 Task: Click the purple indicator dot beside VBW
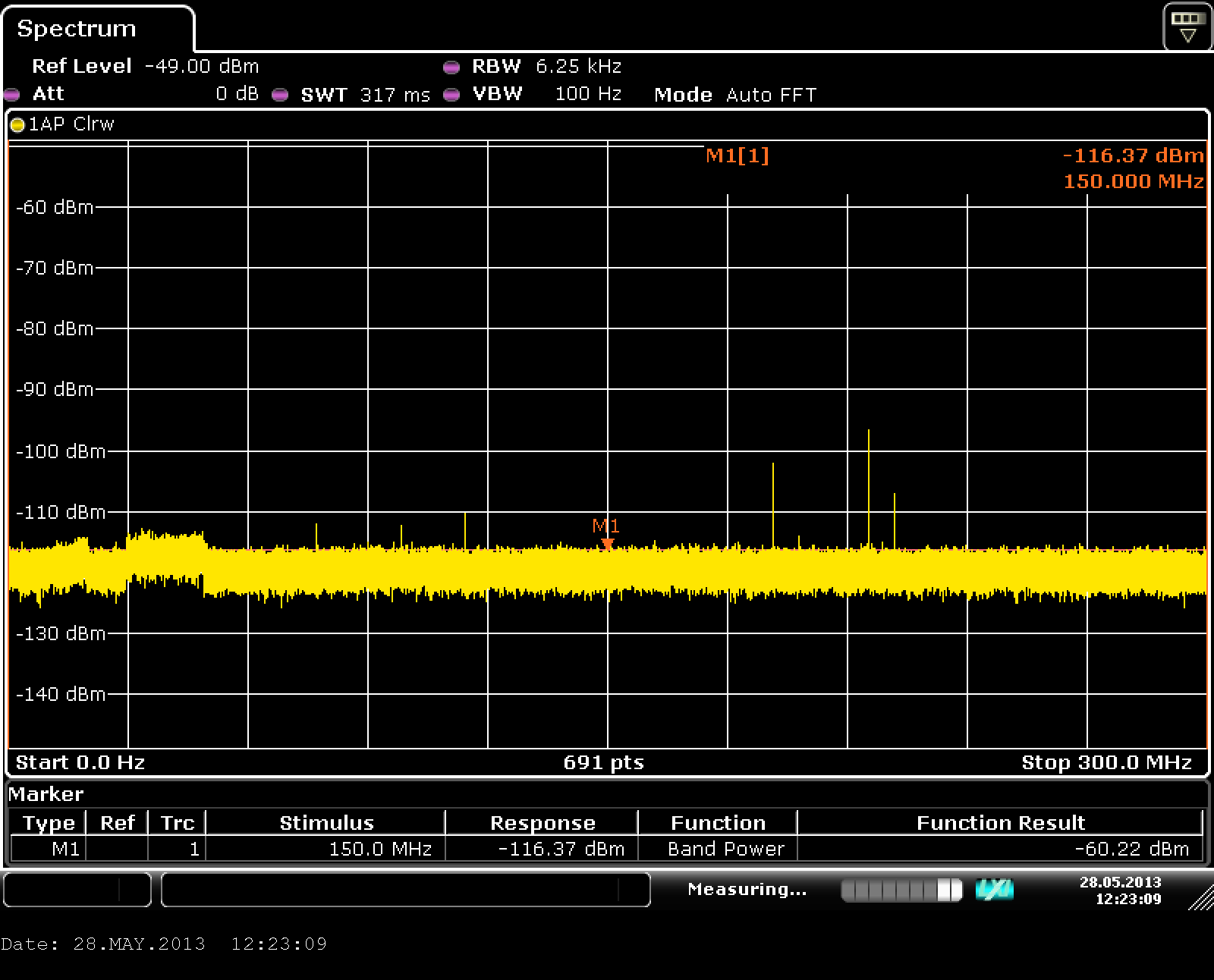click(x=451, y=95)
